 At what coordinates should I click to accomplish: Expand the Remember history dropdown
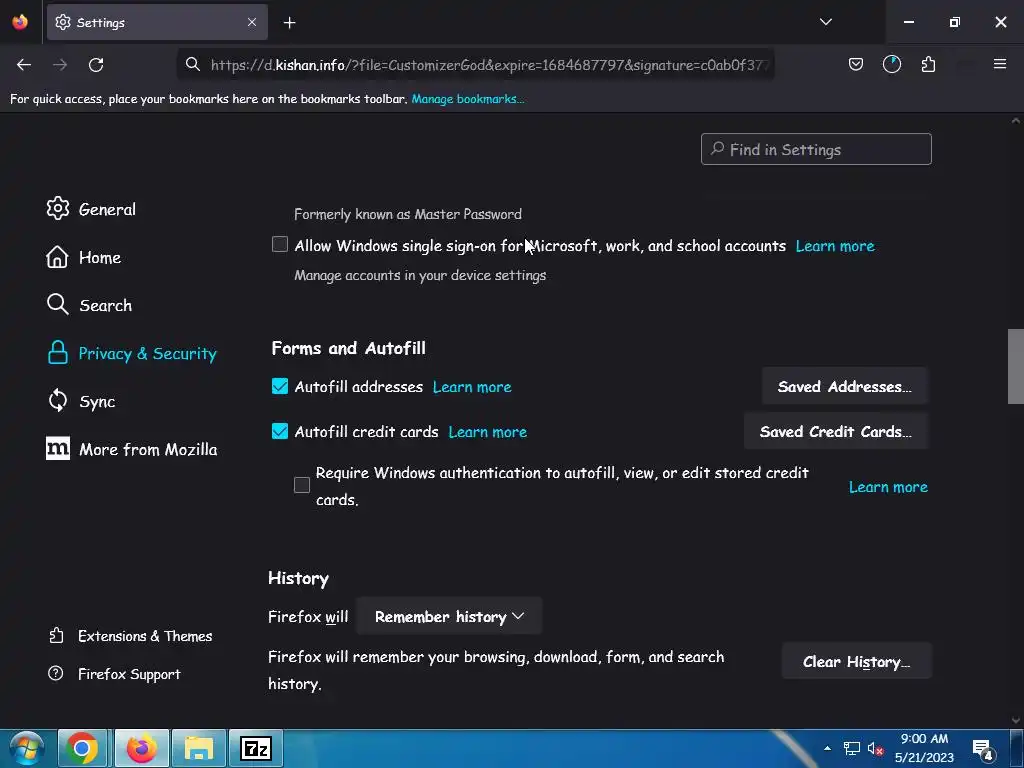tap(449, 616)
